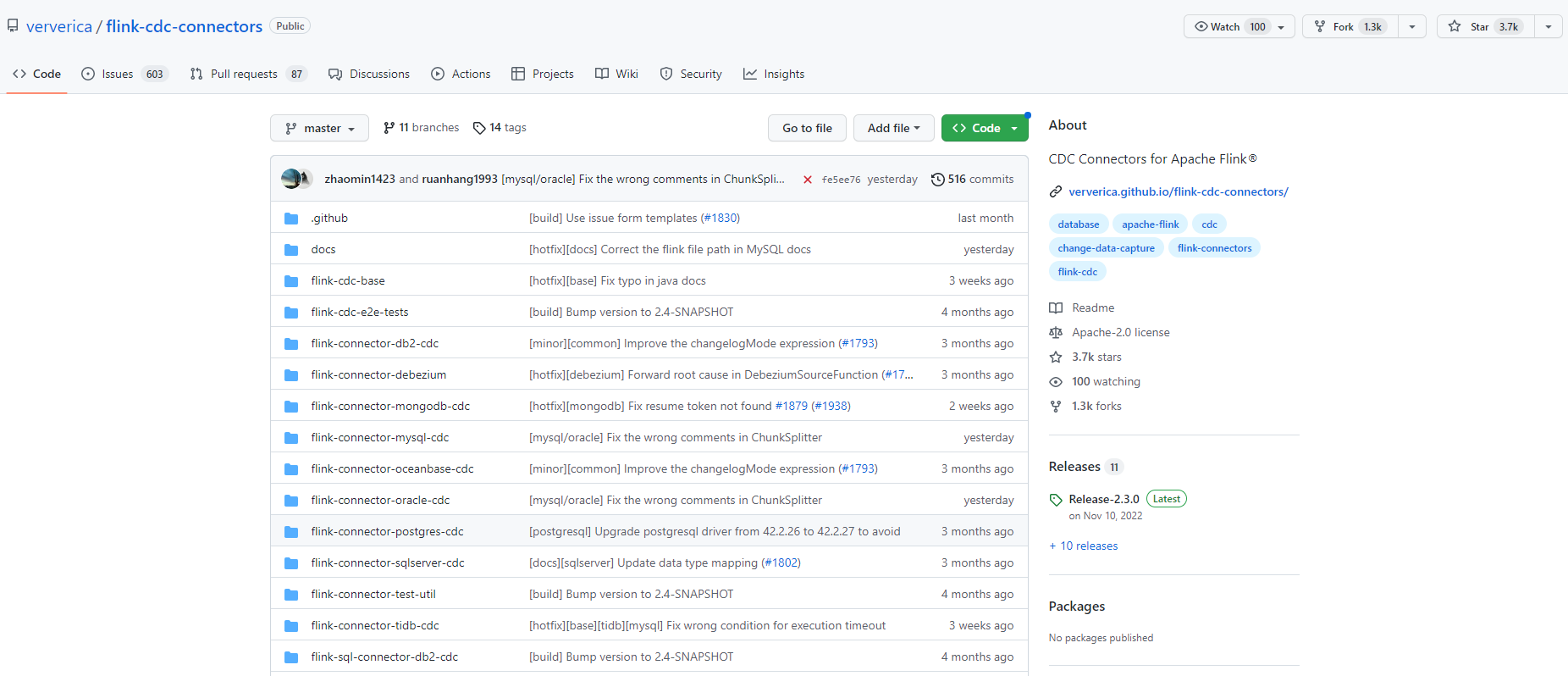Click the branches icon showing 11 branches
Screen dimensions: 1568x676
389,128
